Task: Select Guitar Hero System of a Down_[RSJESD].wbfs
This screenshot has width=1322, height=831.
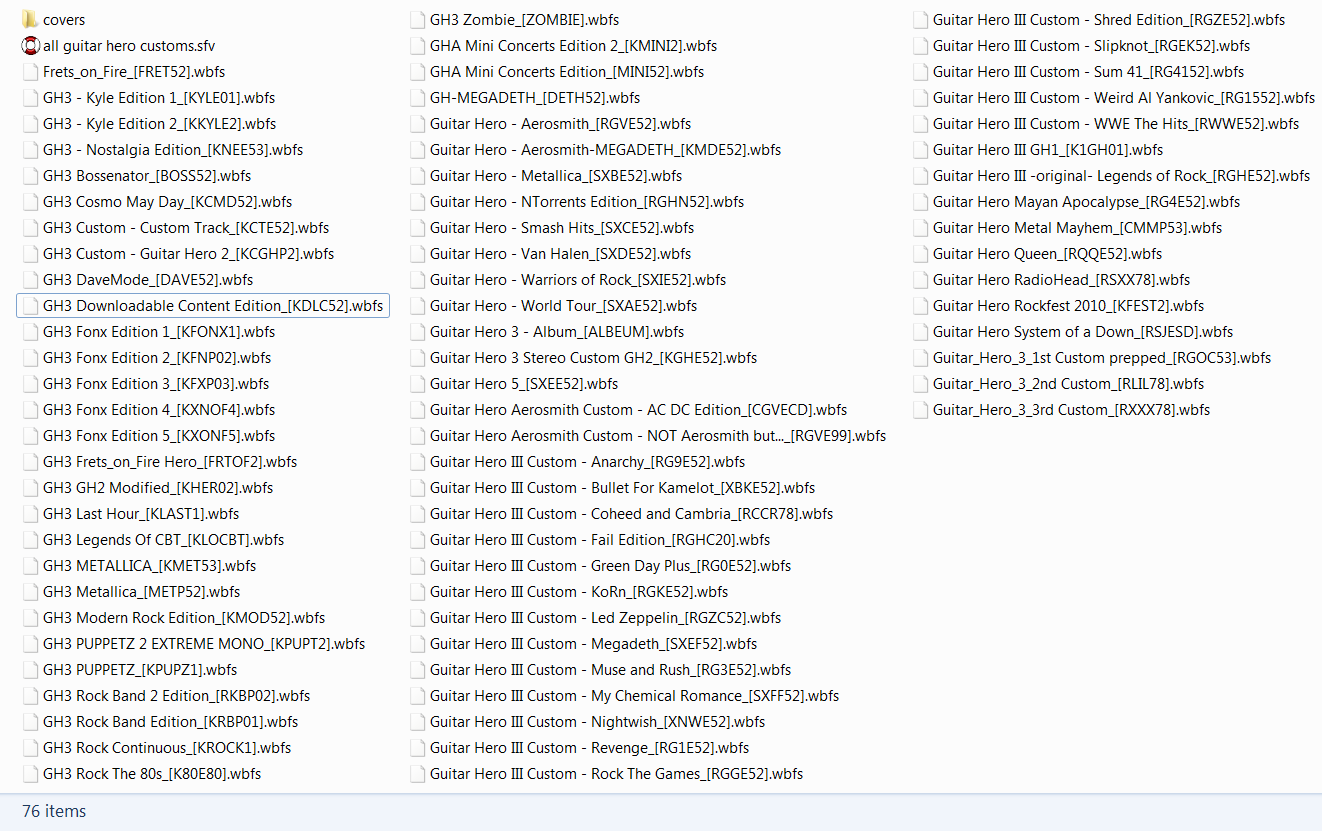Action: pyautogui.click(x=1083, y=332)
